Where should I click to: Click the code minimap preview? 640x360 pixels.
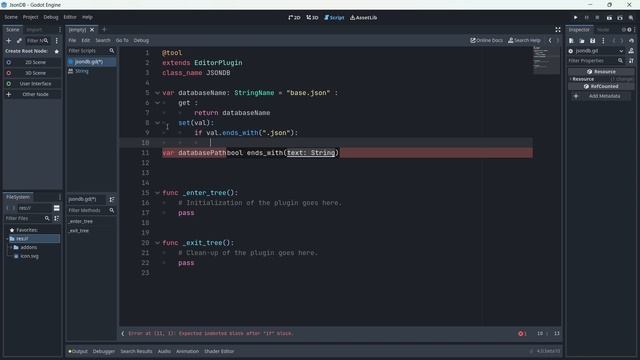[546, 60]
